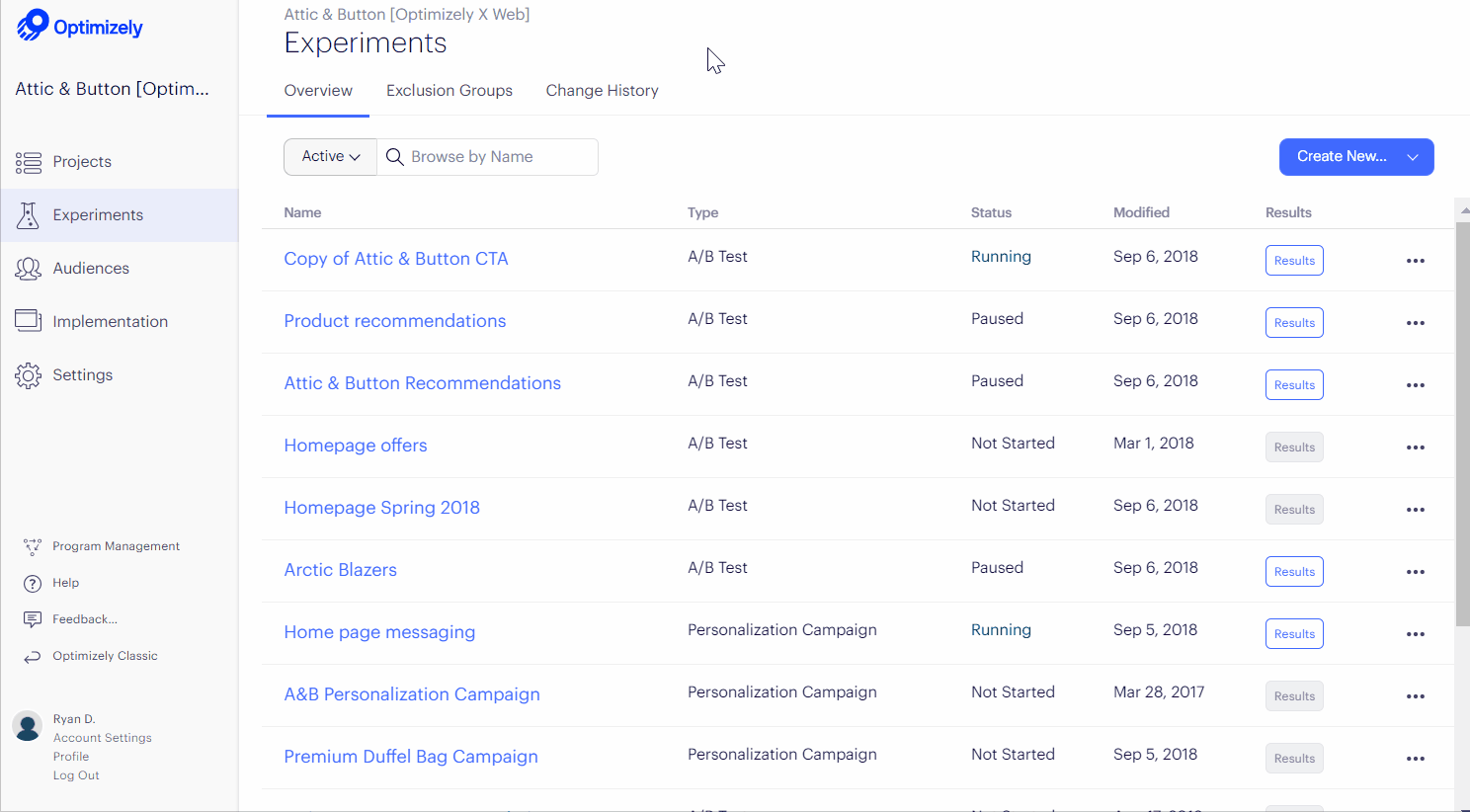The height and width of the screenshot is (812, 1470).
Task: Open the Copy of Attic & Button CTA experiment
Action: 396,259
